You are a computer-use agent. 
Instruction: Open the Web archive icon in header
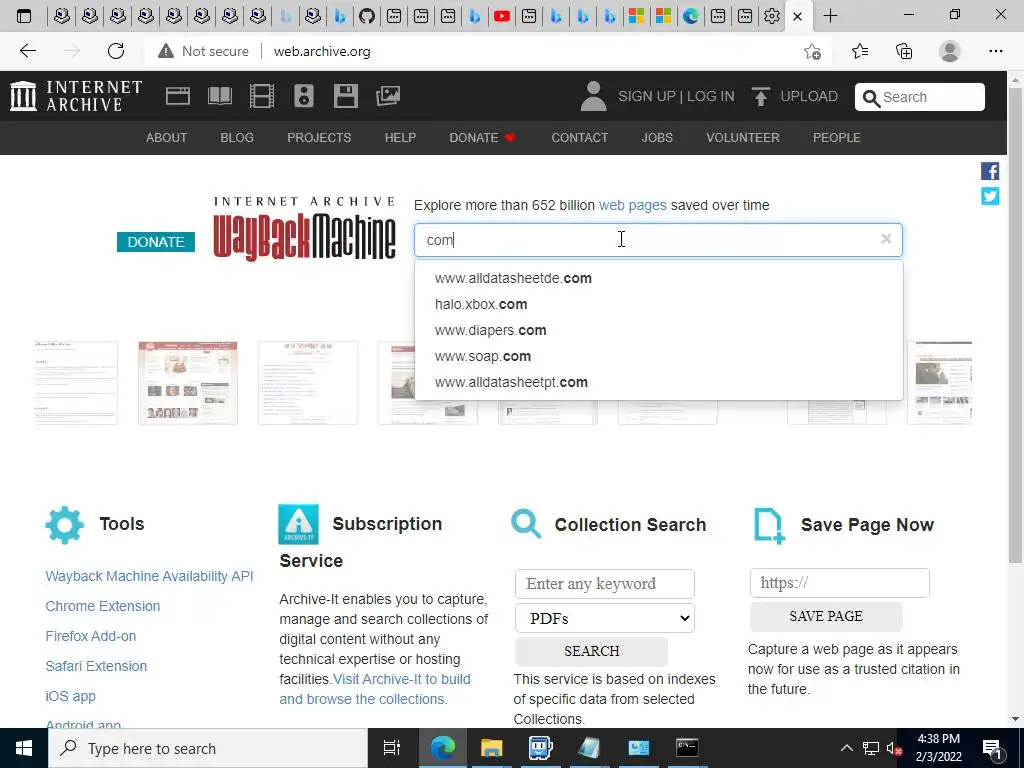click(x=178, y=96)
